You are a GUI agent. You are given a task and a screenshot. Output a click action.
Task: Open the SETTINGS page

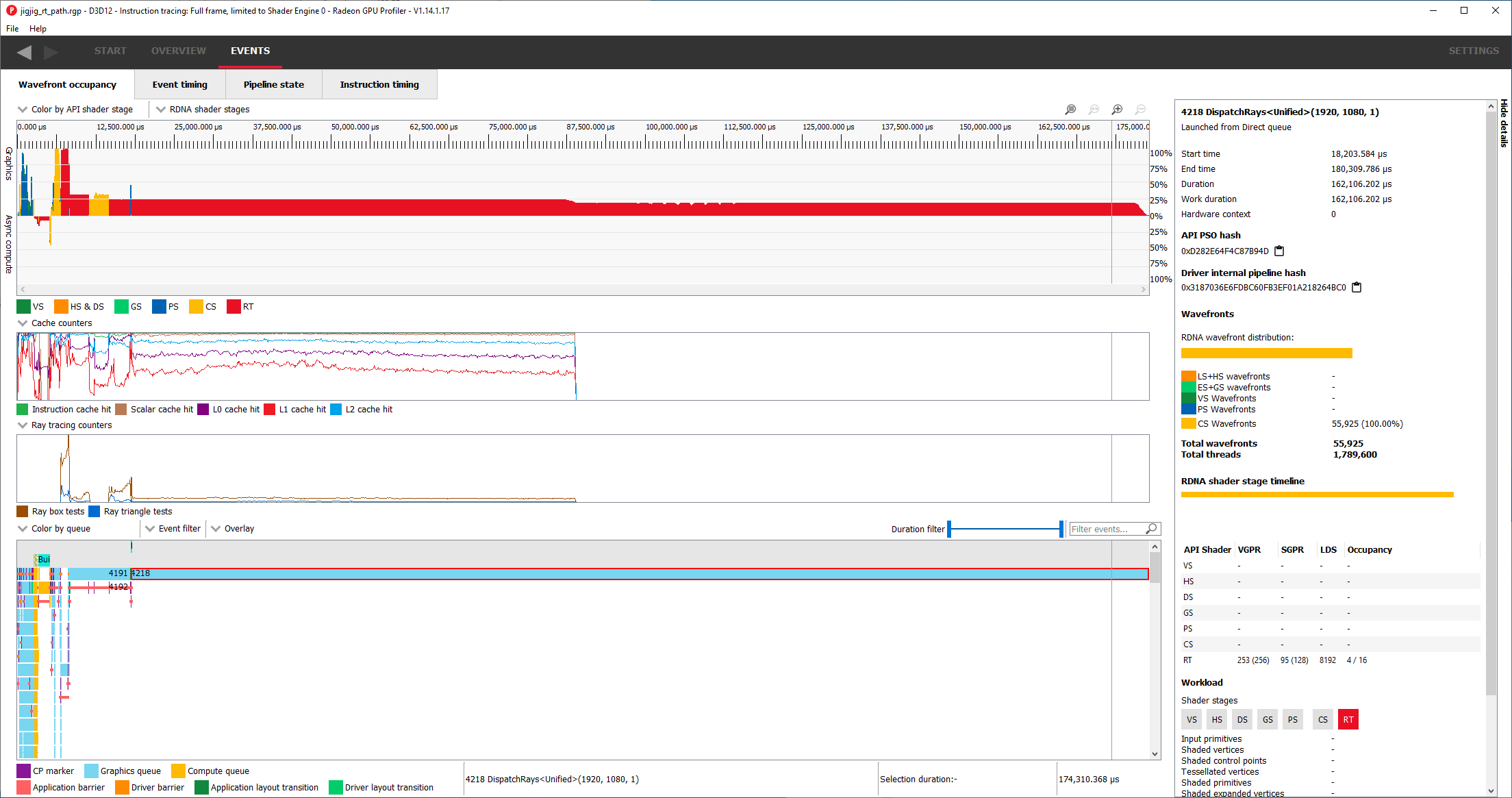tap(1473, 51)
